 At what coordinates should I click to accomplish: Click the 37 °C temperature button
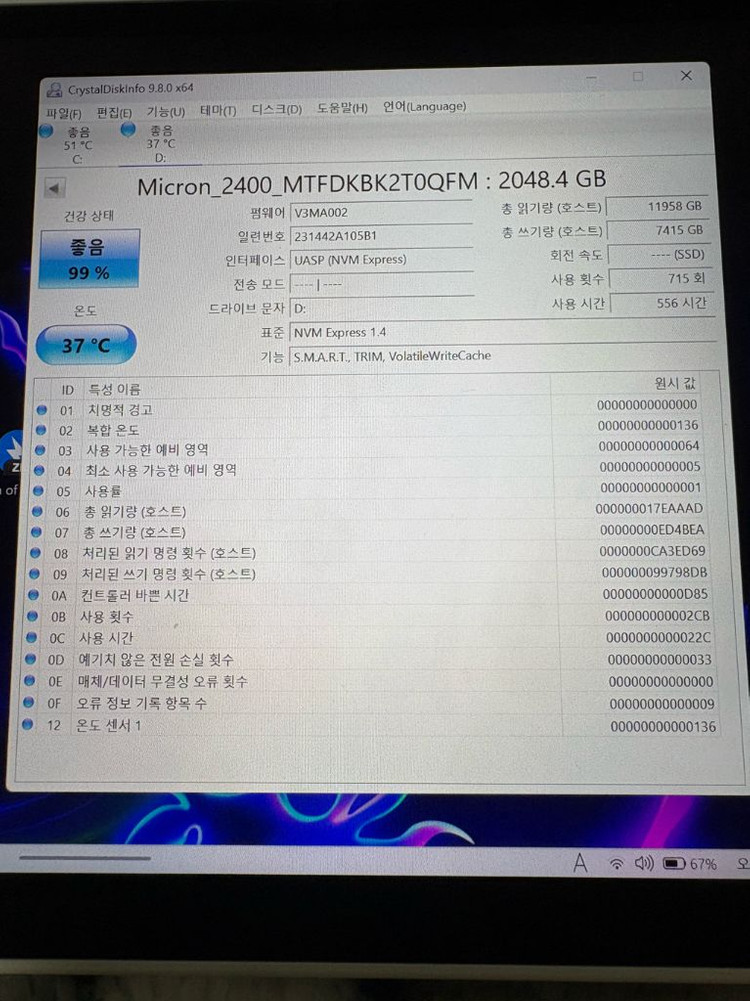(86, 345)
